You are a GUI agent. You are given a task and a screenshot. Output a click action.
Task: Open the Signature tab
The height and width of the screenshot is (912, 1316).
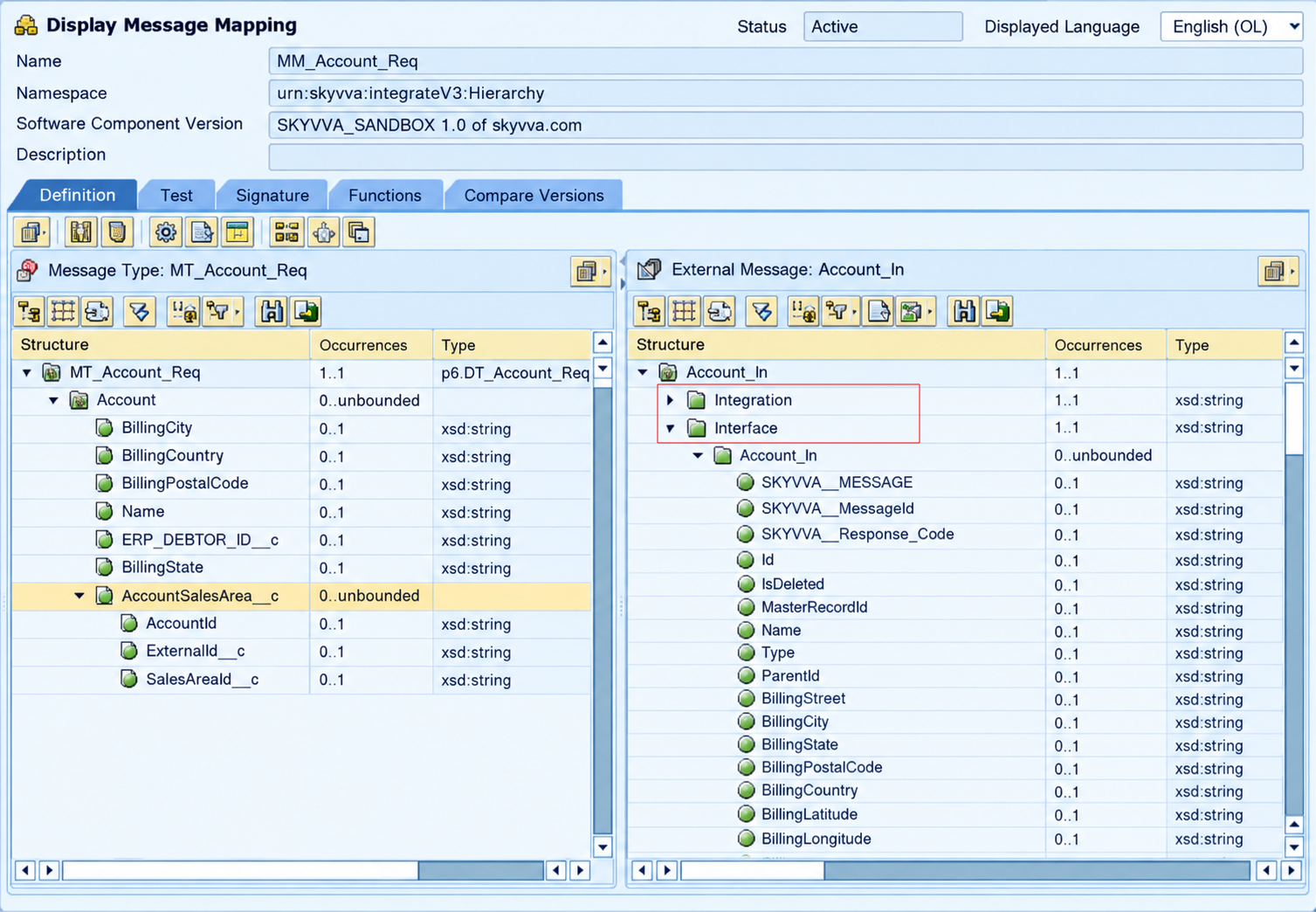[272, 195]
